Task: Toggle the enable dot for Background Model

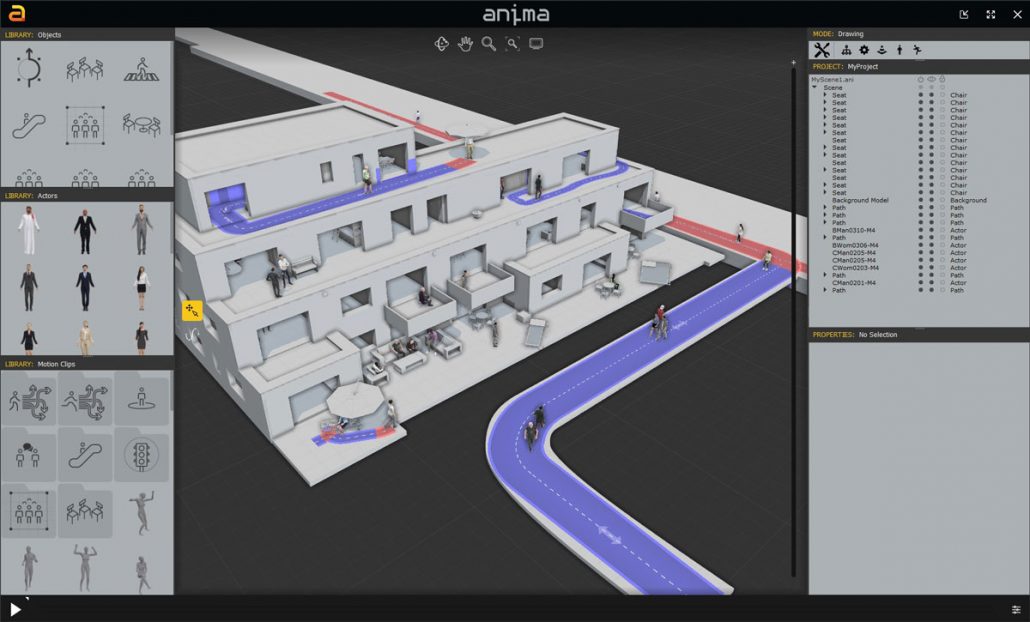Action: [x=920, y=200]
